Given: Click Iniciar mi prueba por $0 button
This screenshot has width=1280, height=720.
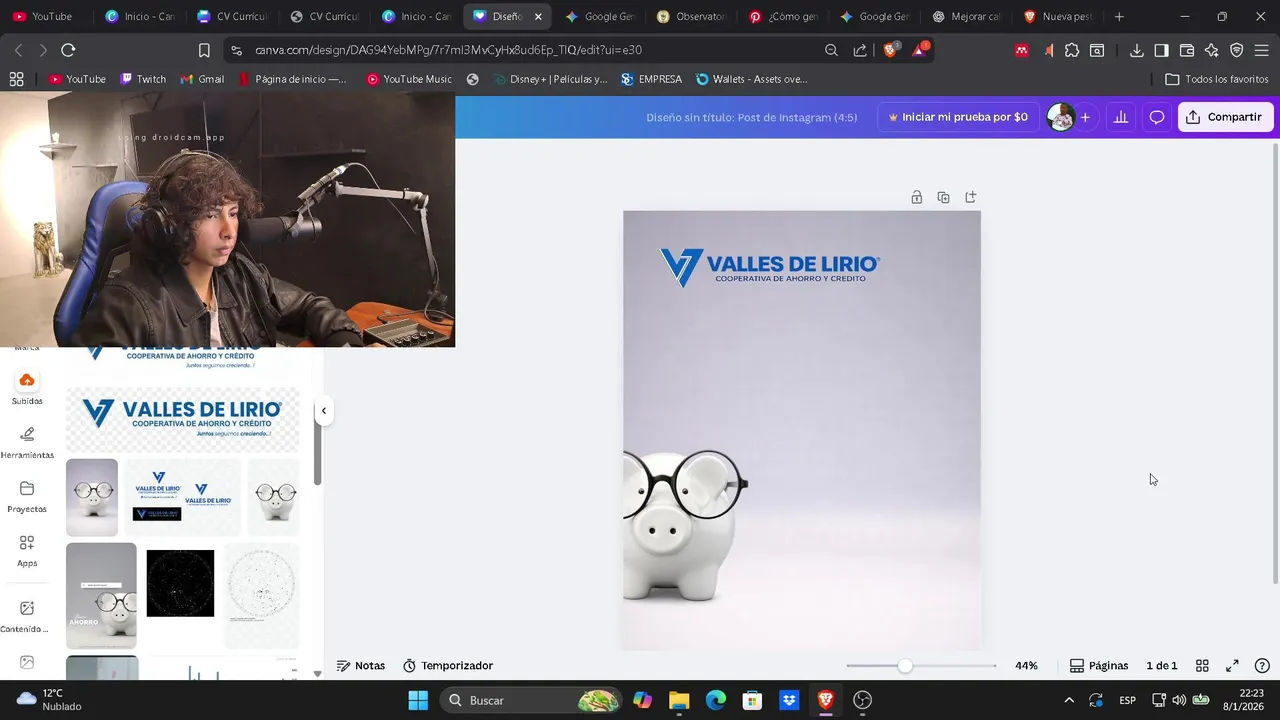Looking at the screenshot, I should click(x=958, y=117).
